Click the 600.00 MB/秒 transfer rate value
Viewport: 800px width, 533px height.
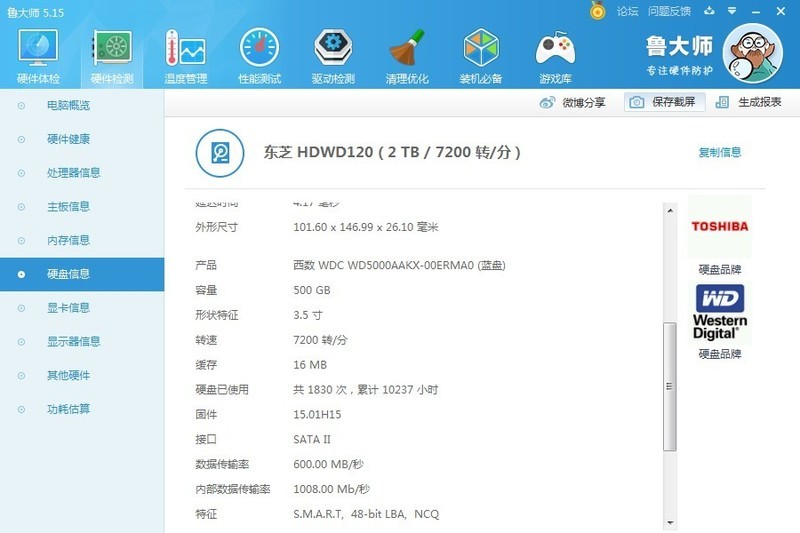pyautogui.click(x=328, y=464)
